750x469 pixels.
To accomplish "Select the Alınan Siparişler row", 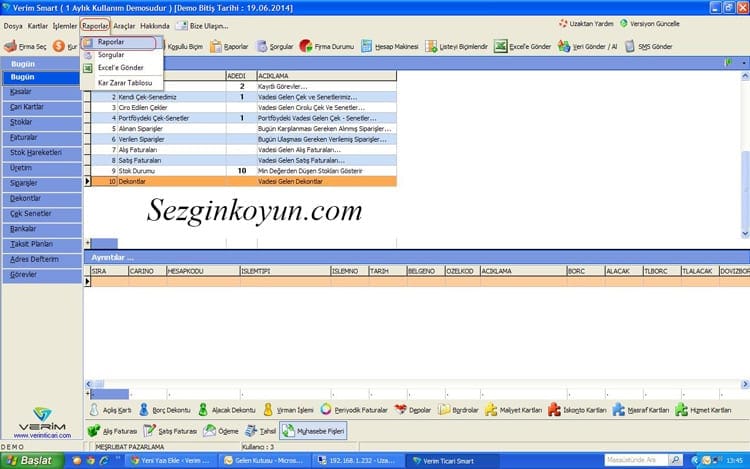I will (243, 129).
